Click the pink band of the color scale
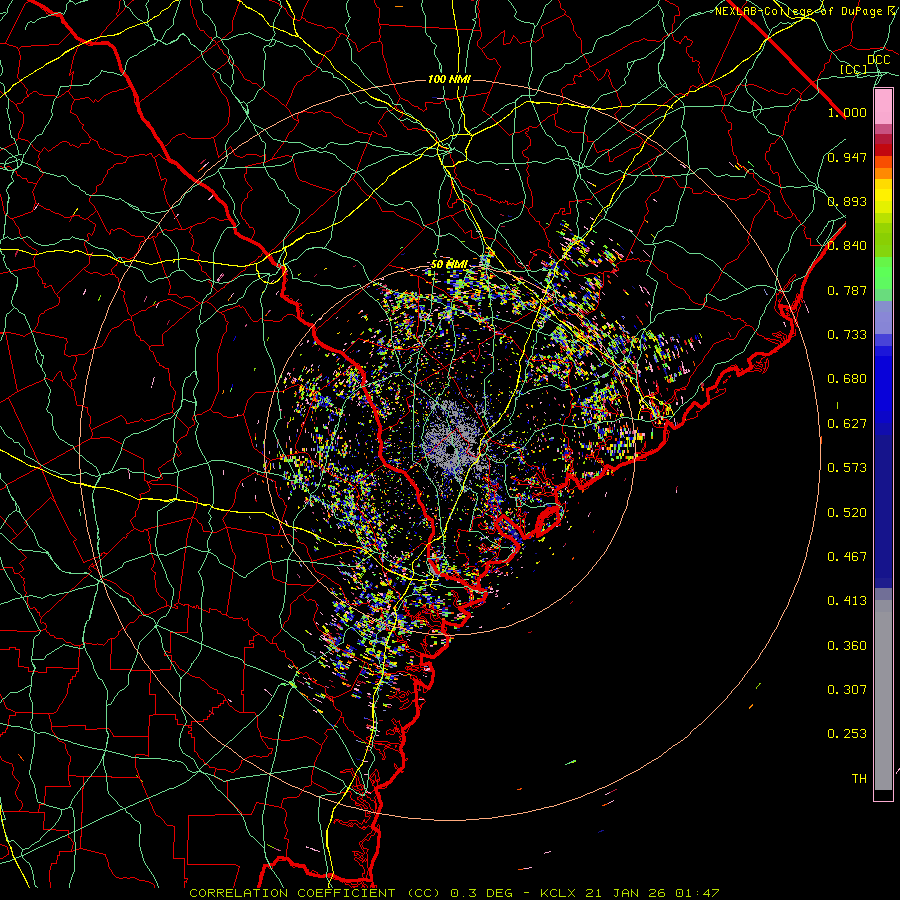 (x=883, y=107)
